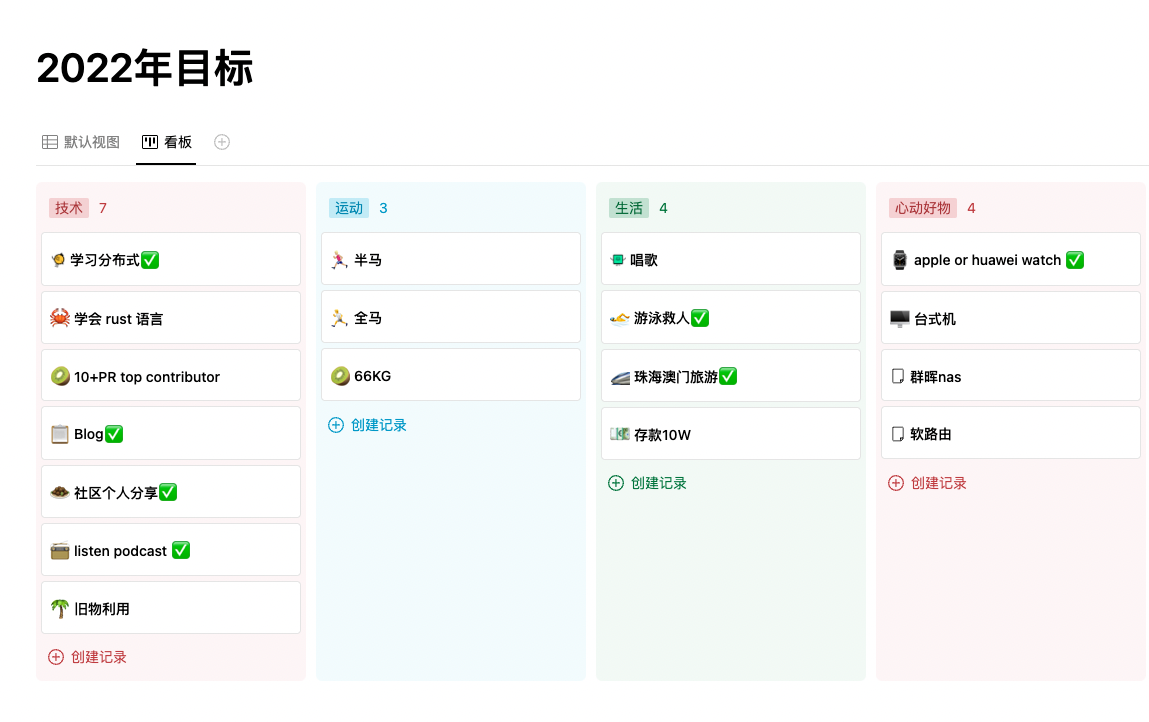Click the plus icon beside 创建记录 in 技术 column
Screen dimensions: 1149x722
pos(55,656)
